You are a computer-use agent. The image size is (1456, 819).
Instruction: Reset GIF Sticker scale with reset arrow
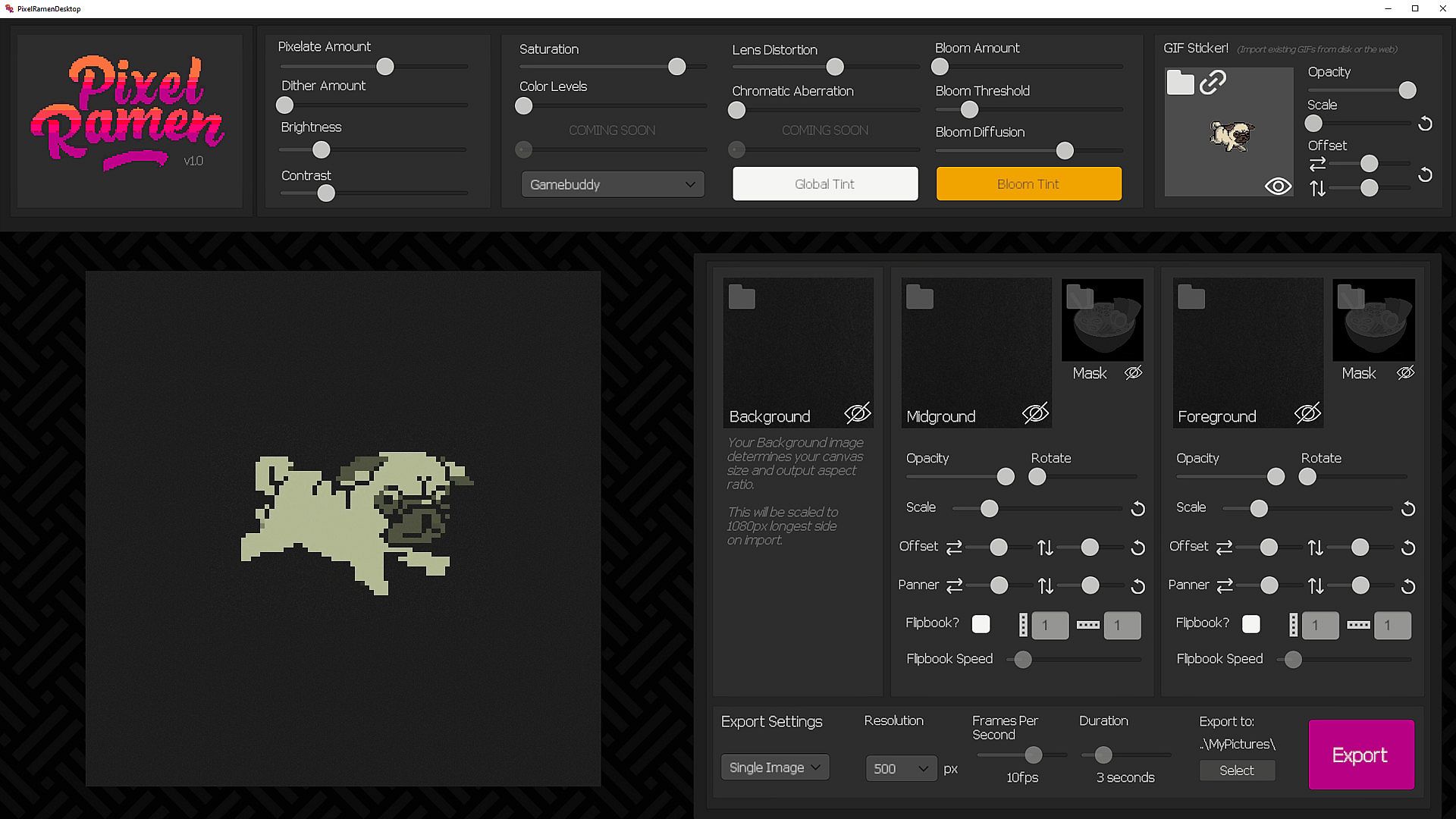click(x=1425, y=124)
